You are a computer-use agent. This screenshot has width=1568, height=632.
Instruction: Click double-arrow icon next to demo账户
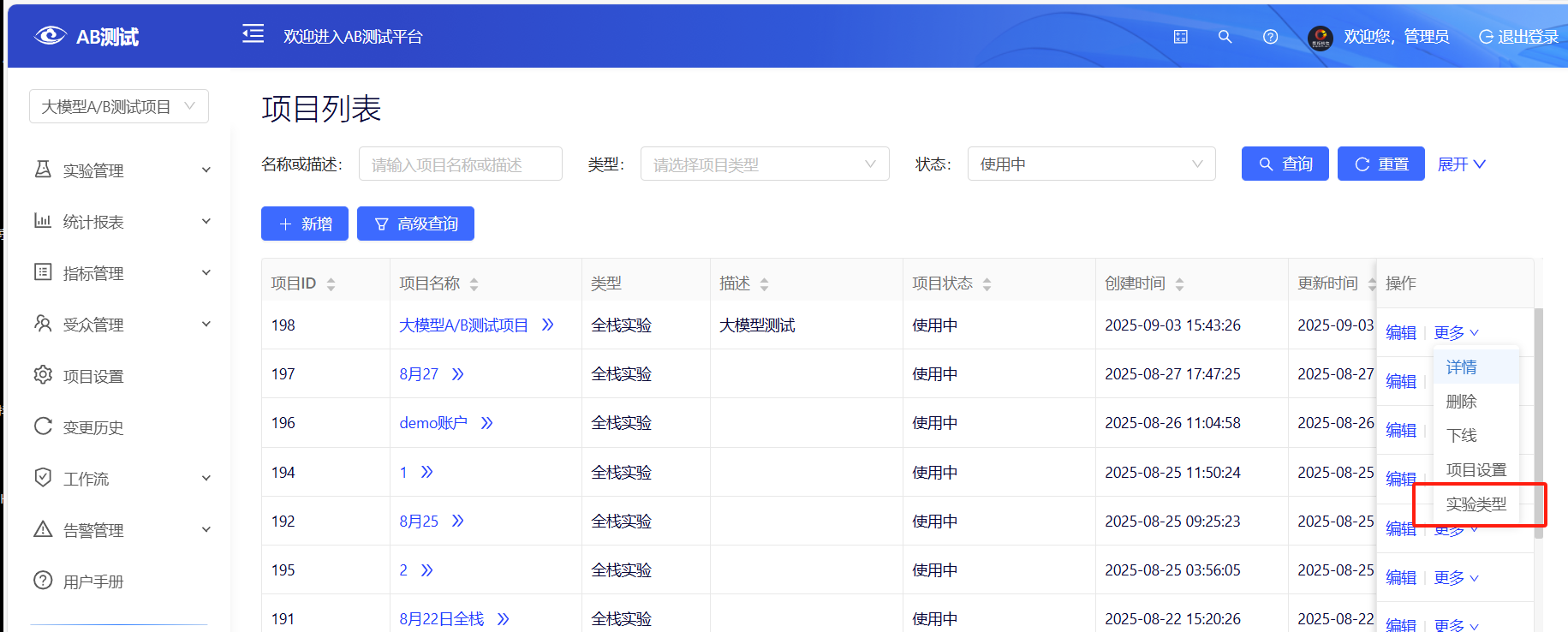coord(487,423)
